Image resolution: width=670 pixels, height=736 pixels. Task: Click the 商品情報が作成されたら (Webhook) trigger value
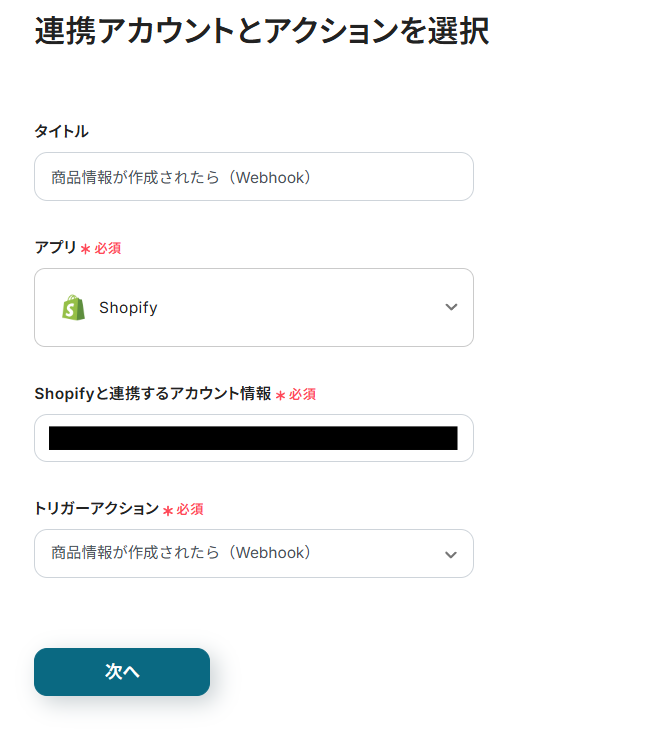click(181, 552)
